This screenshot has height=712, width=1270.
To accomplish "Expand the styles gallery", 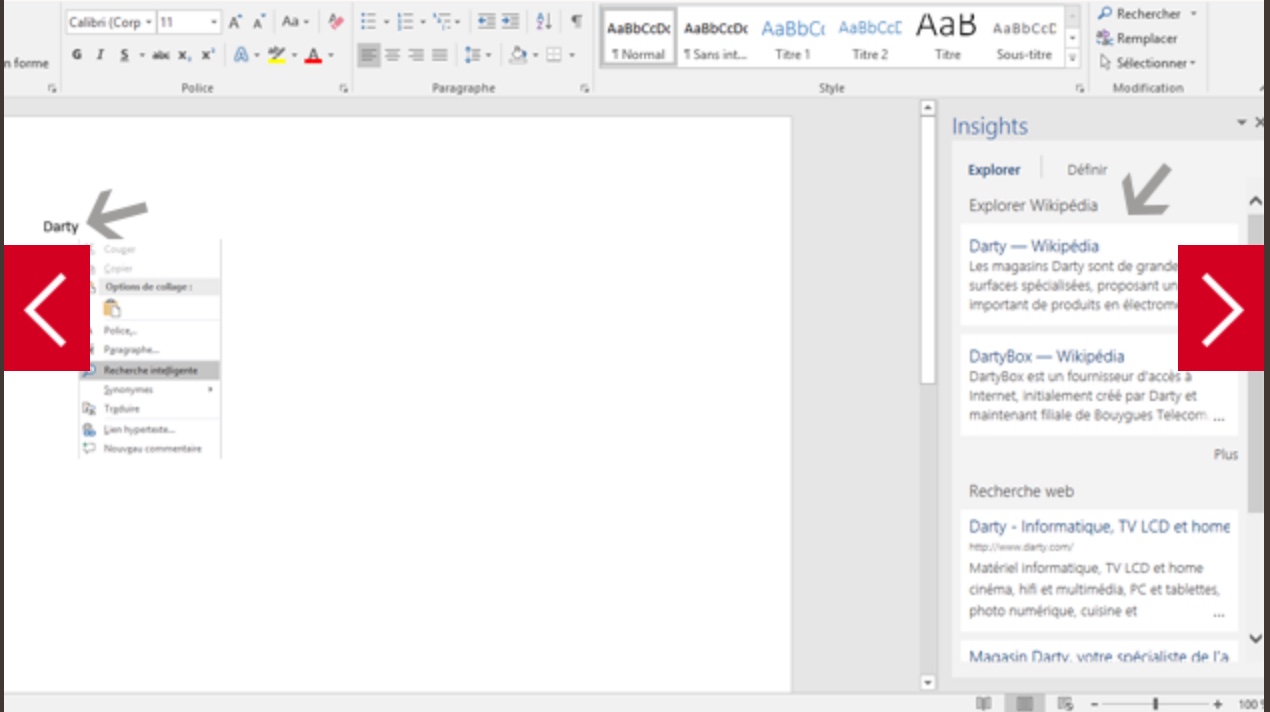I will [1073, 58].
